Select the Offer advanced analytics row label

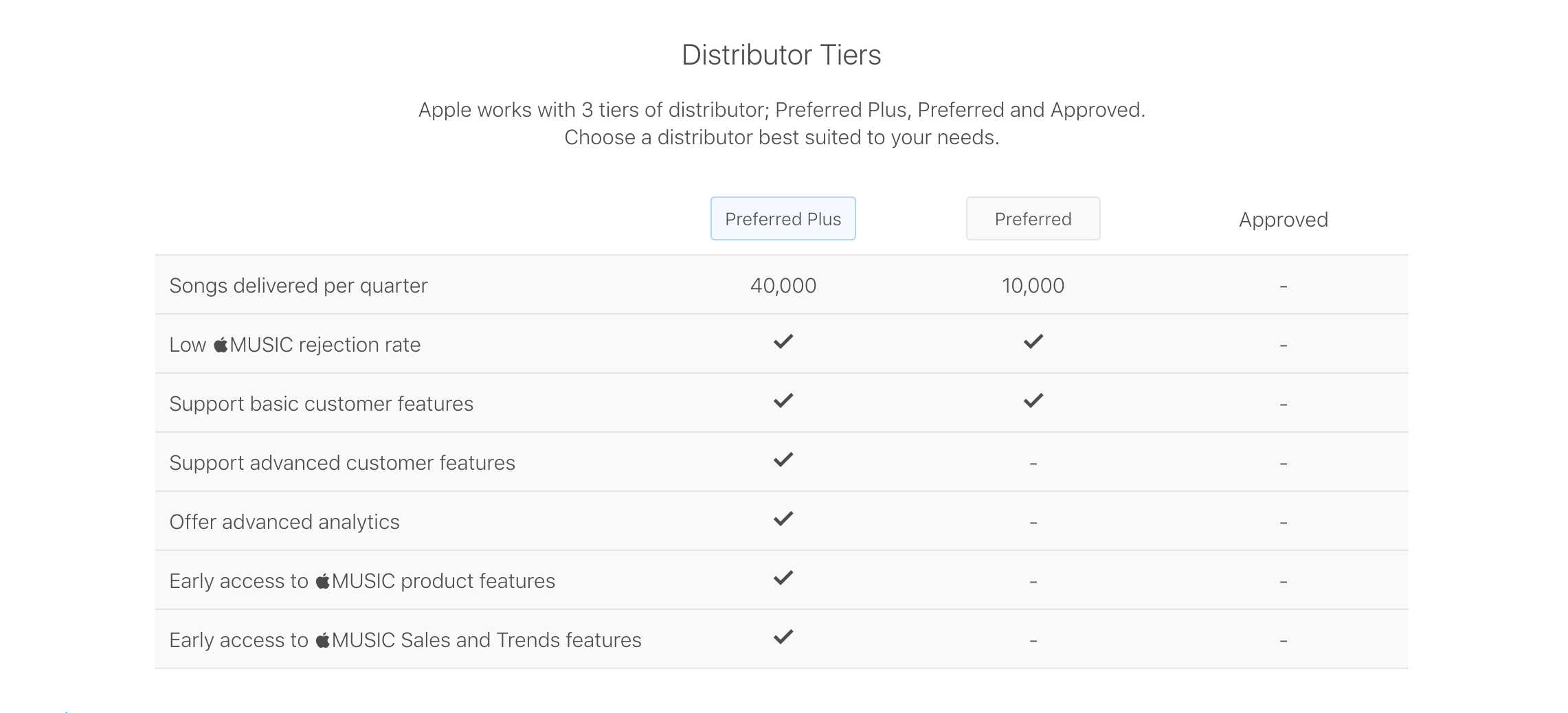284,522
